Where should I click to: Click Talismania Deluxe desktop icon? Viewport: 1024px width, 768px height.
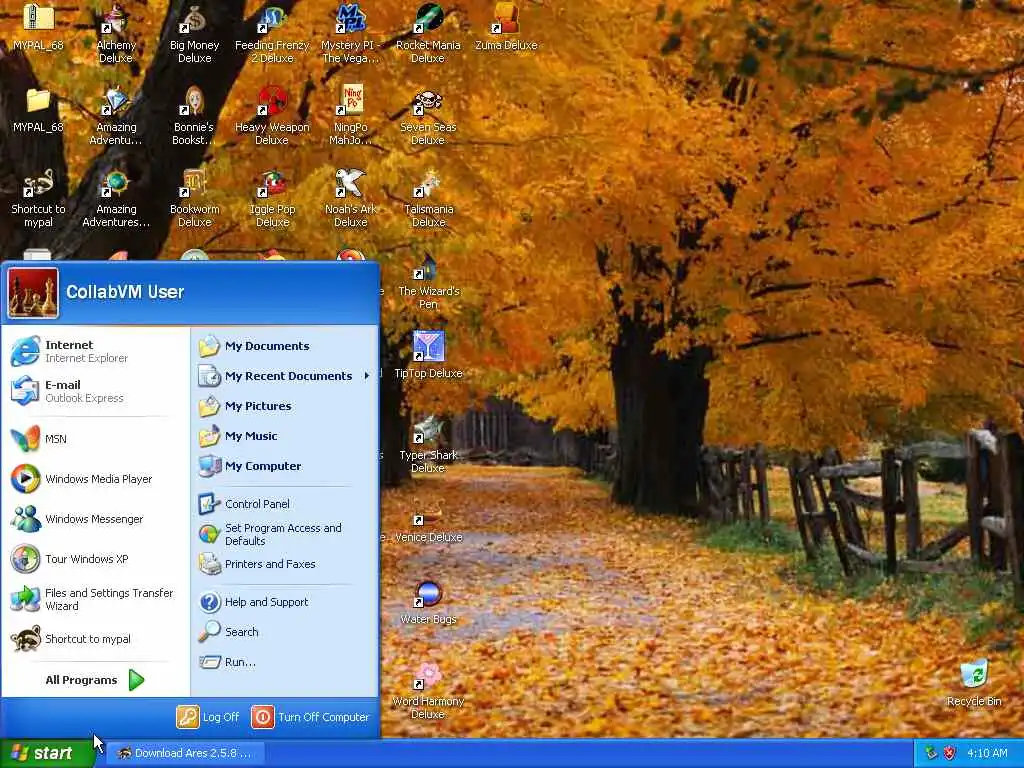pos(428,197)
